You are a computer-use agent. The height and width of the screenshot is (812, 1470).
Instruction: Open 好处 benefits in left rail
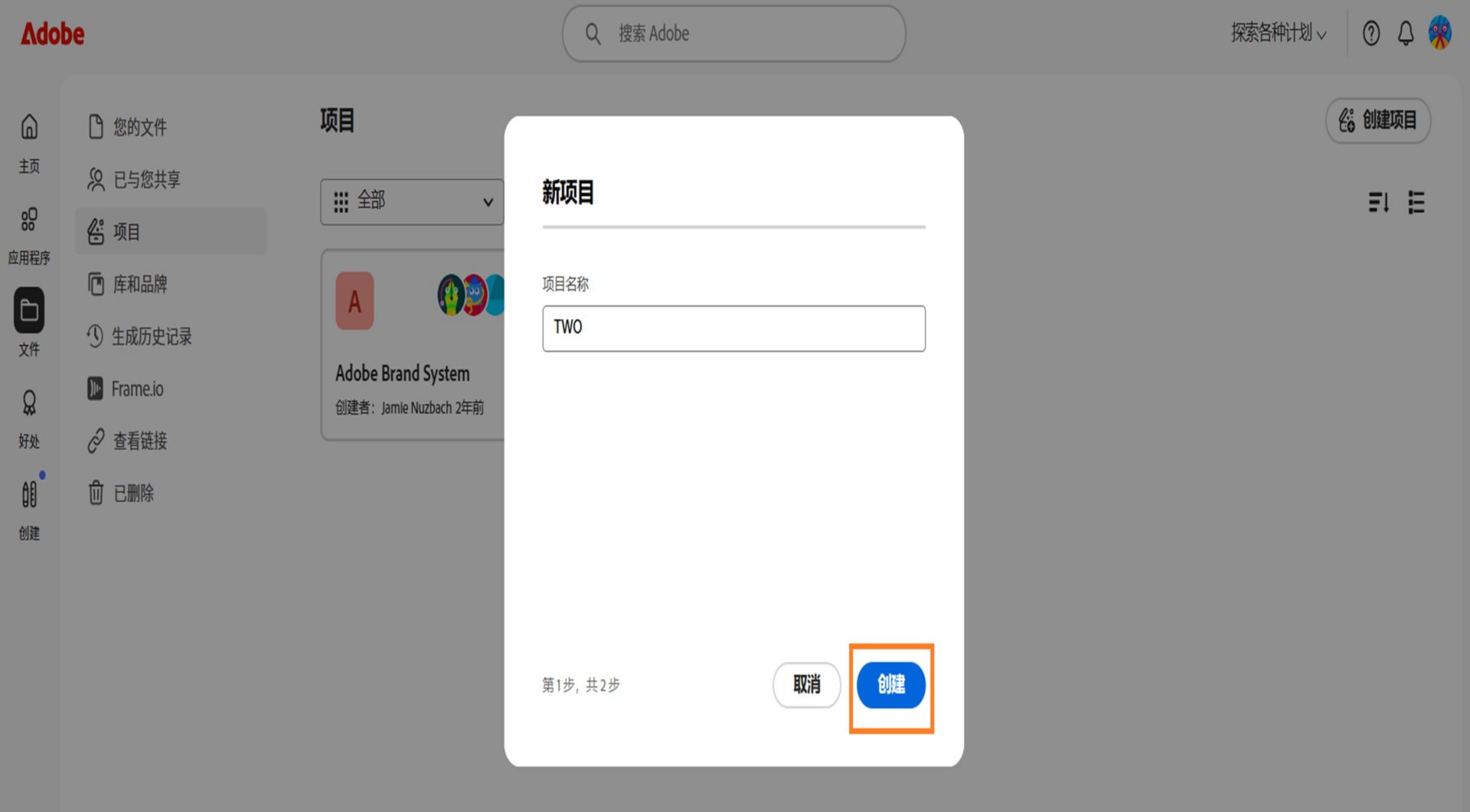point(29,419)
